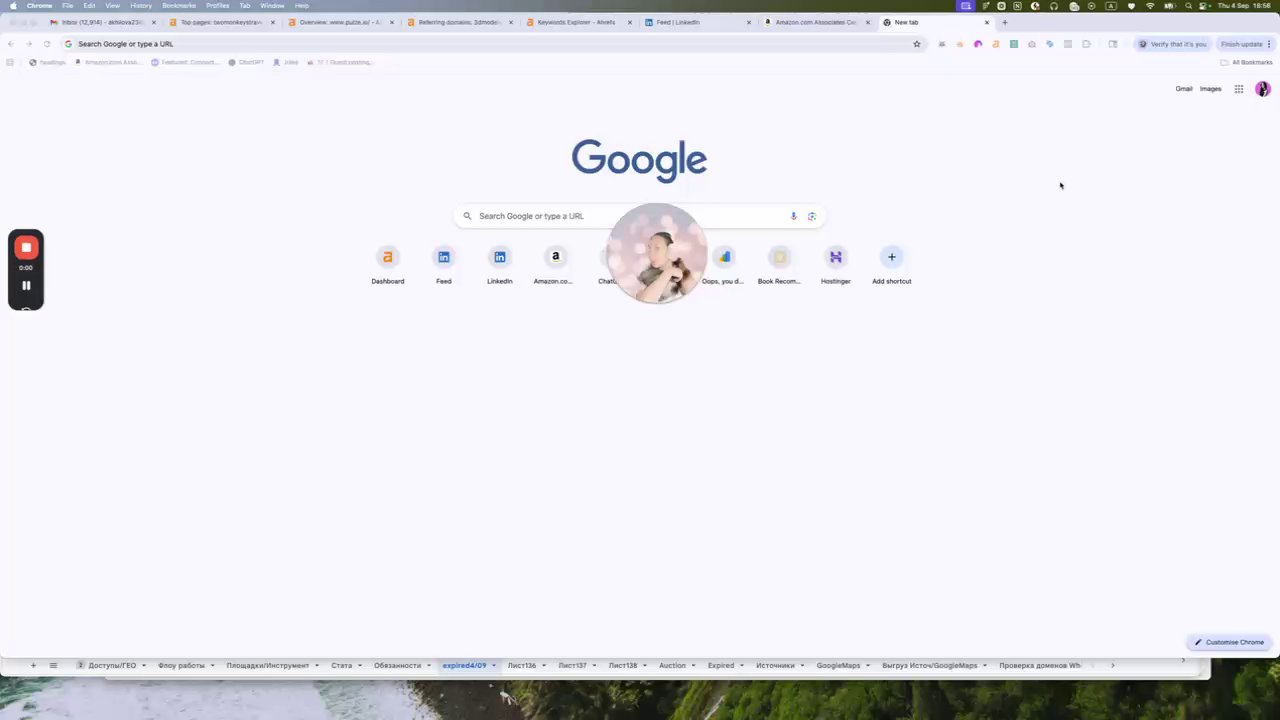1280x720 pixels.
Task: Expand dropdown of Обязанности sheet tab
Action: (x=429, y=665)
